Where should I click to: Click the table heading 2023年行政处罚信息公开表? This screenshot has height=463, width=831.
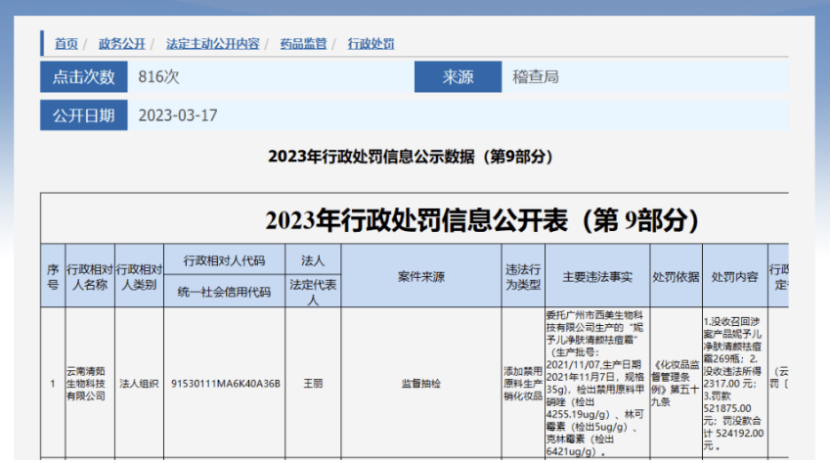click(482, 220)
